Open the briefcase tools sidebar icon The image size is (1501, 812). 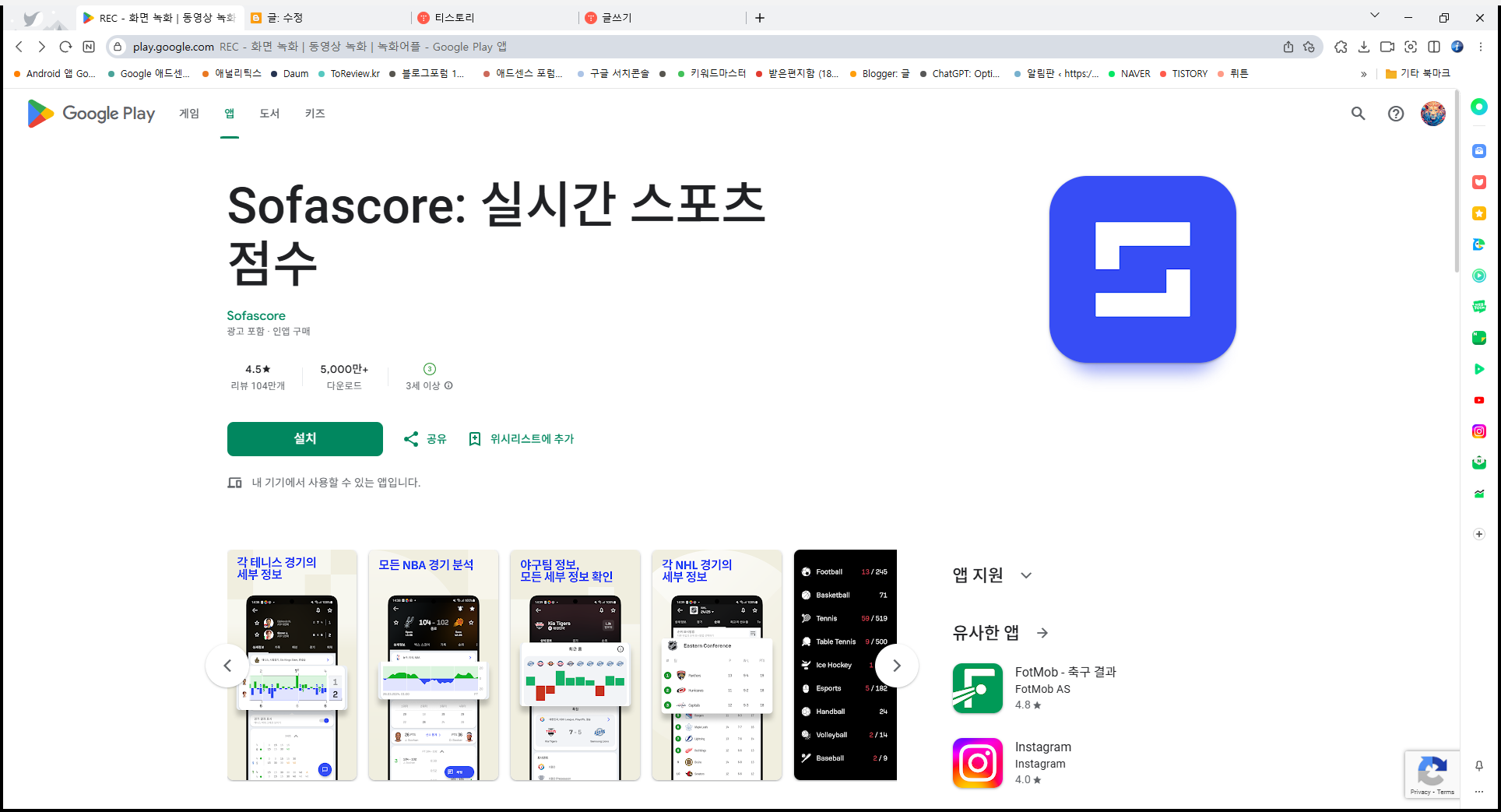coord(1479,151)
